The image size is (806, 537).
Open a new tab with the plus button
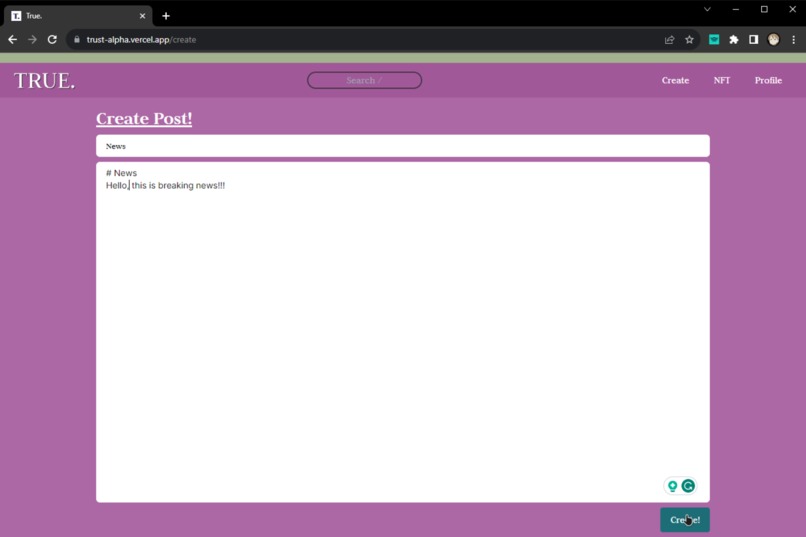tap(166, 16)
